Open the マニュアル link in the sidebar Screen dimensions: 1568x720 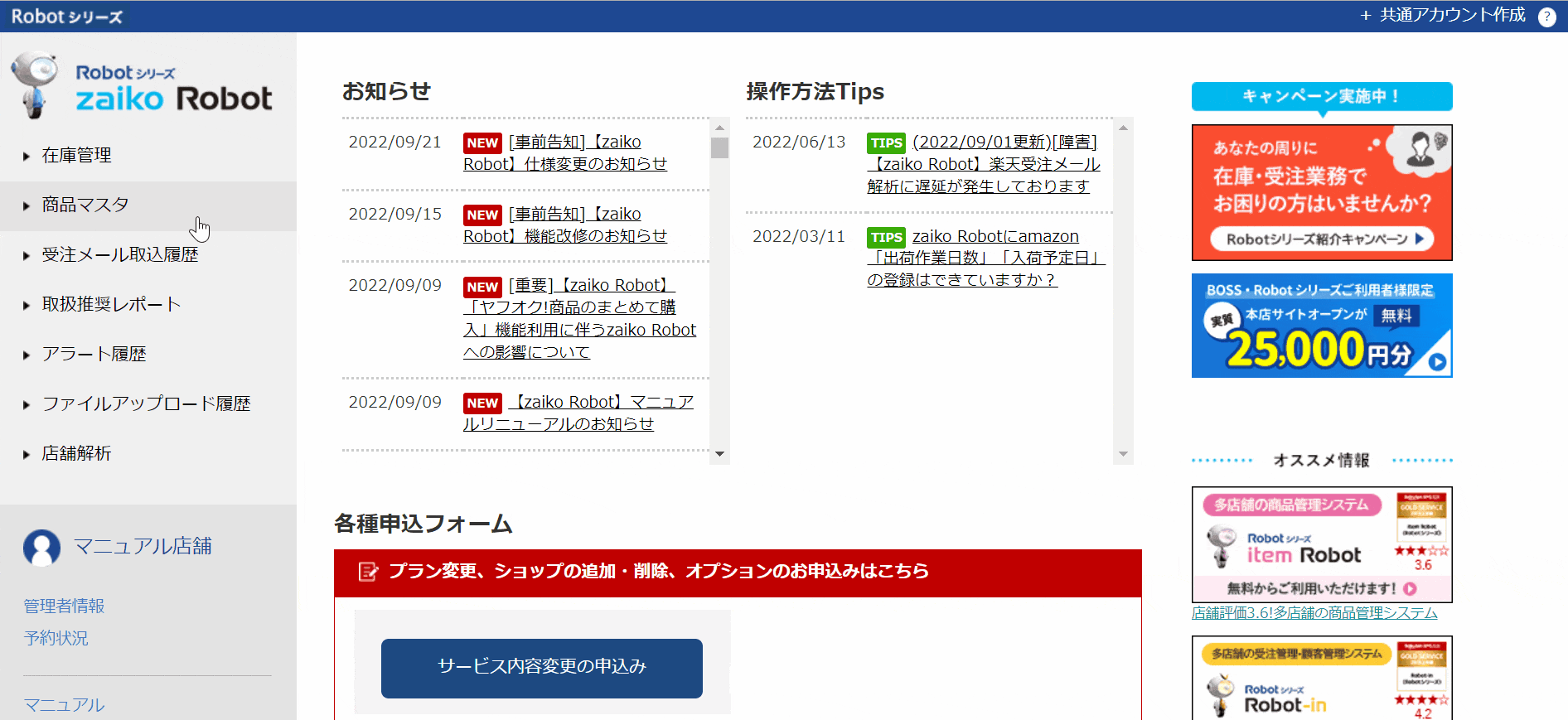coord(64,705)
